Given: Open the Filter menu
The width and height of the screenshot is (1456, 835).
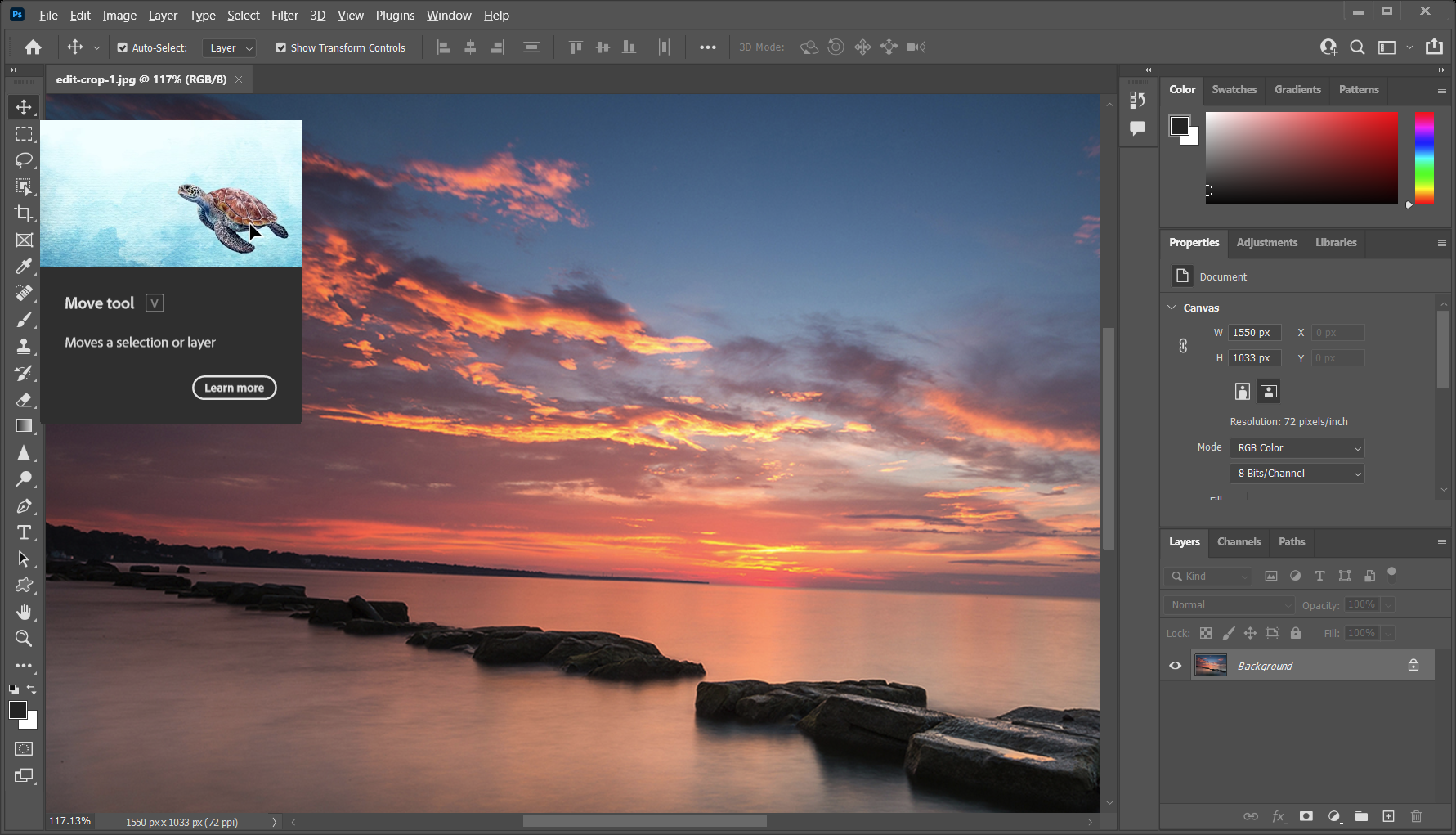Looking at the screenshot, I should click(284, 15).
